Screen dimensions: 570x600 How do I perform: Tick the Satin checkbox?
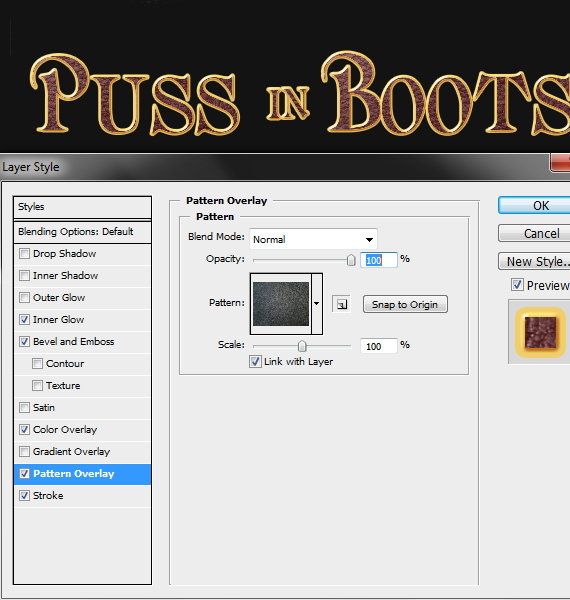click(x=24, y=408)
